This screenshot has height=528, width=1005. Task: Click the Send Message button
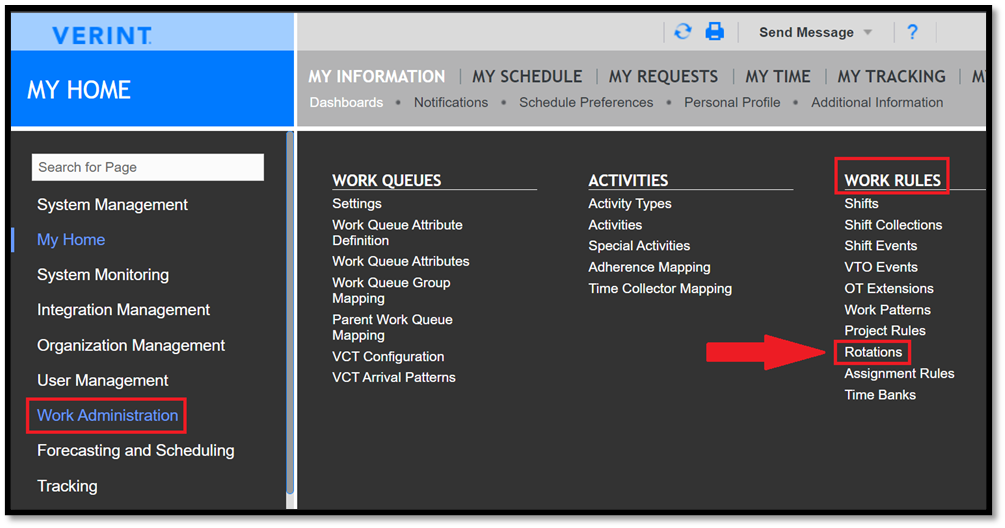click(x=806, y=33)
